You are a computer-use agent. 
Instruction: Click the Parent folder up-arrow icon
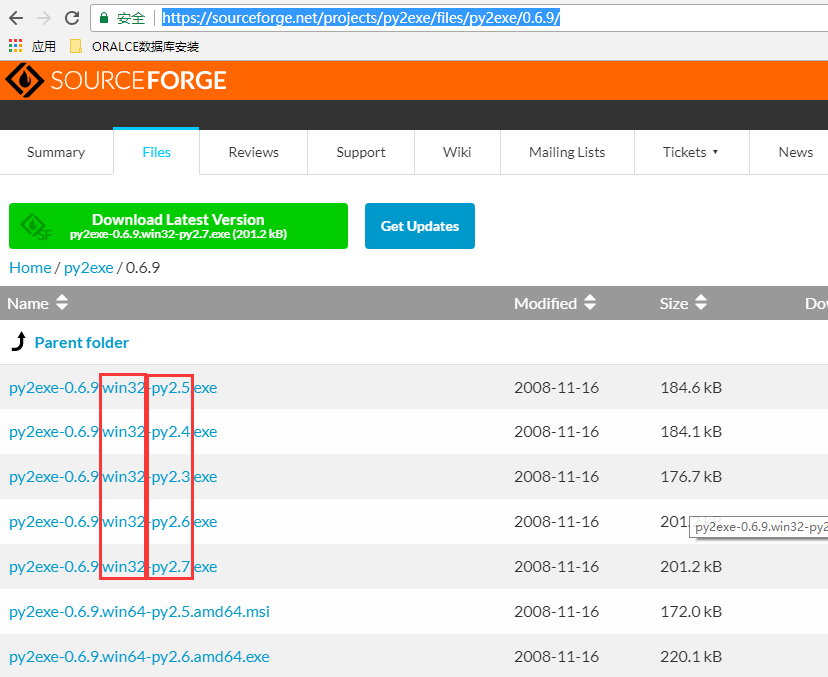coord(19,342)
